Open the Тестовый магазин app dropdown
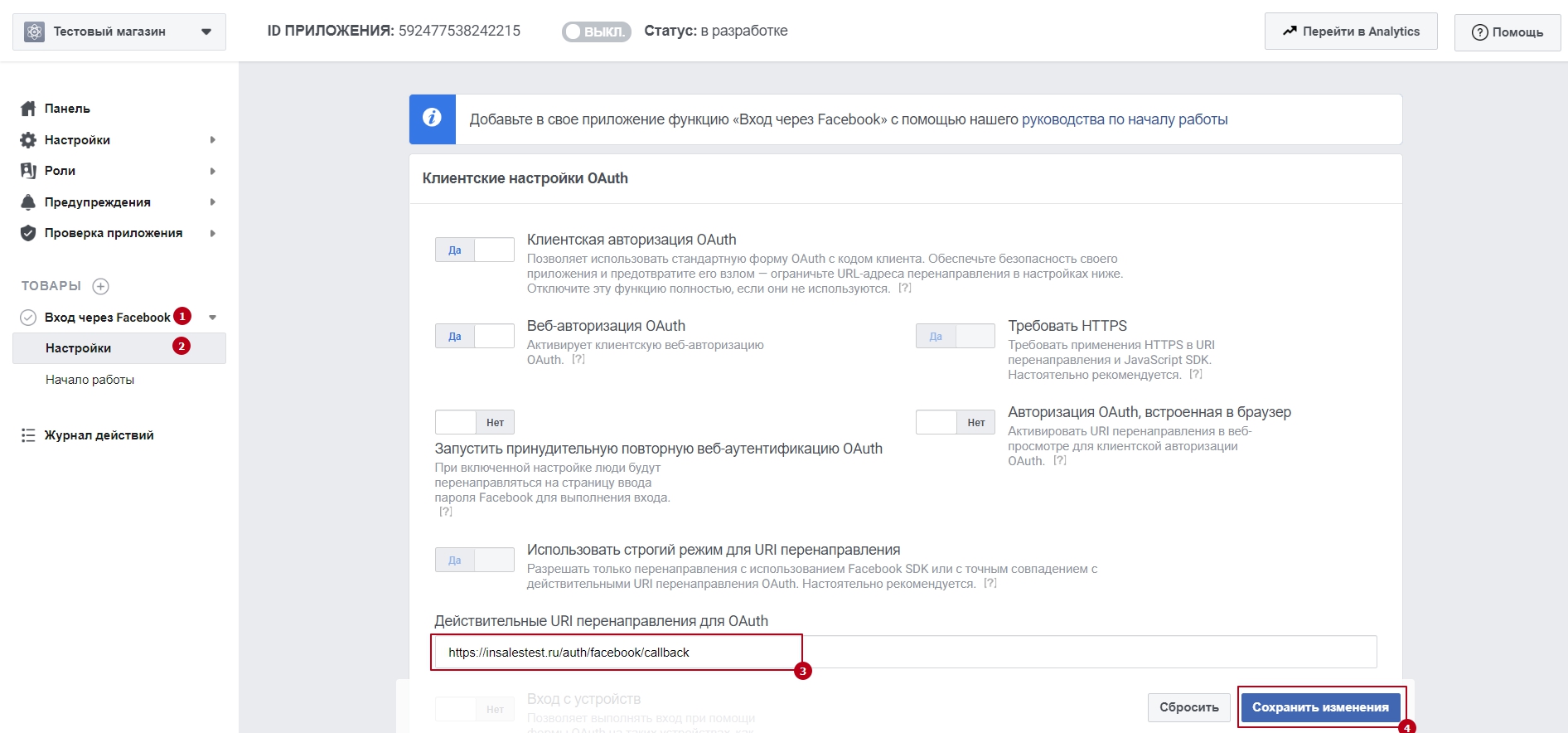Image resolution: width=1568 pixels, height=733 pixels. pos(119,32)
